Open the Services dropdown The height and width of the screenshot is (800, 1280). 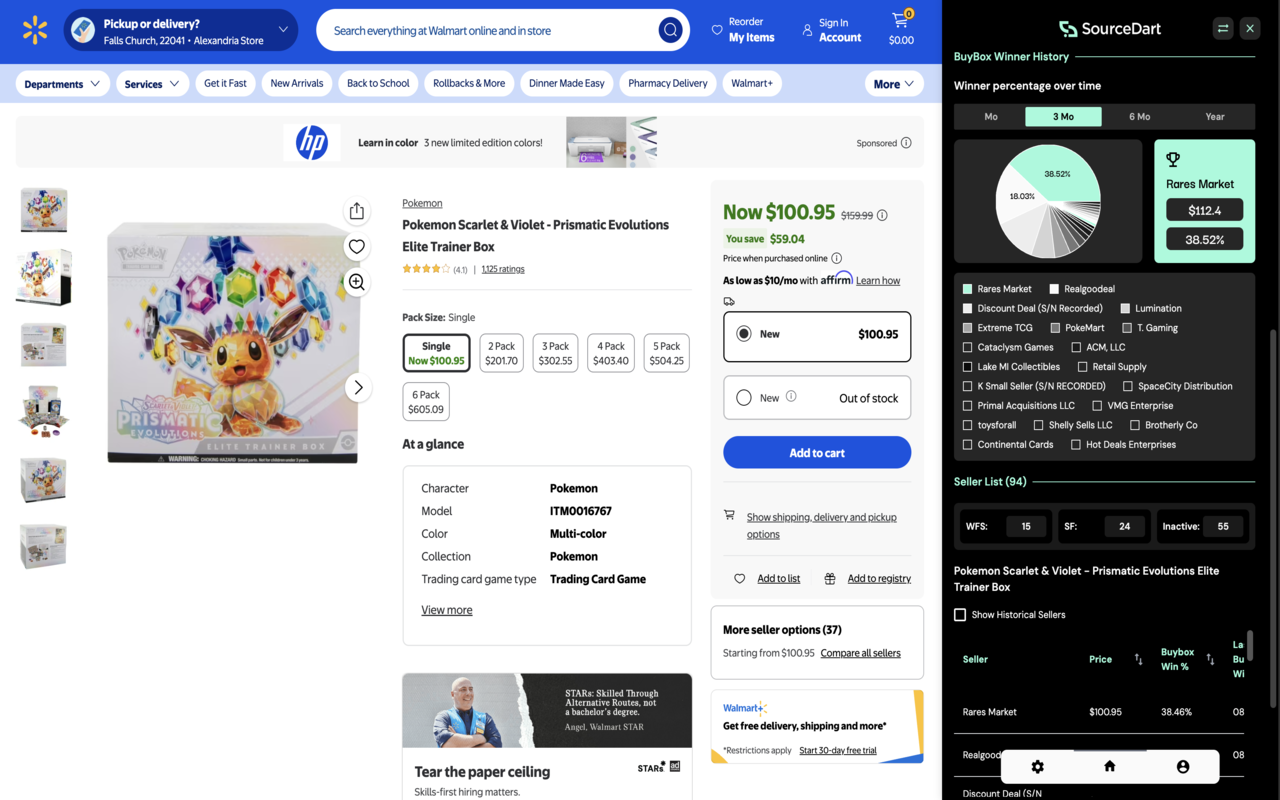point(152,84)
